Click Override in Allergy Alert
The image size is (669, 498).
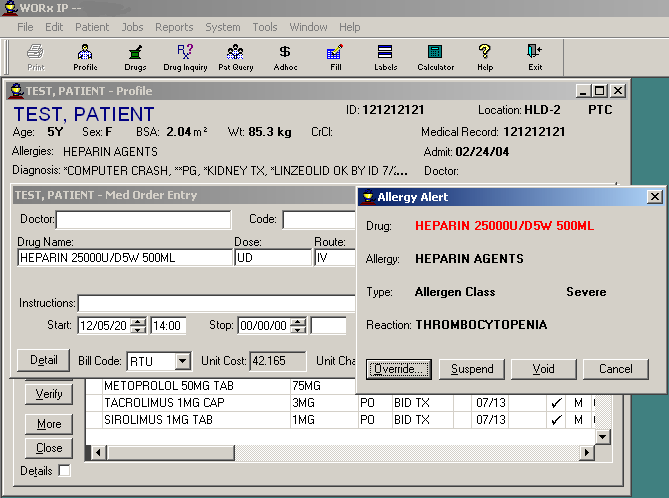coord(399,369)
